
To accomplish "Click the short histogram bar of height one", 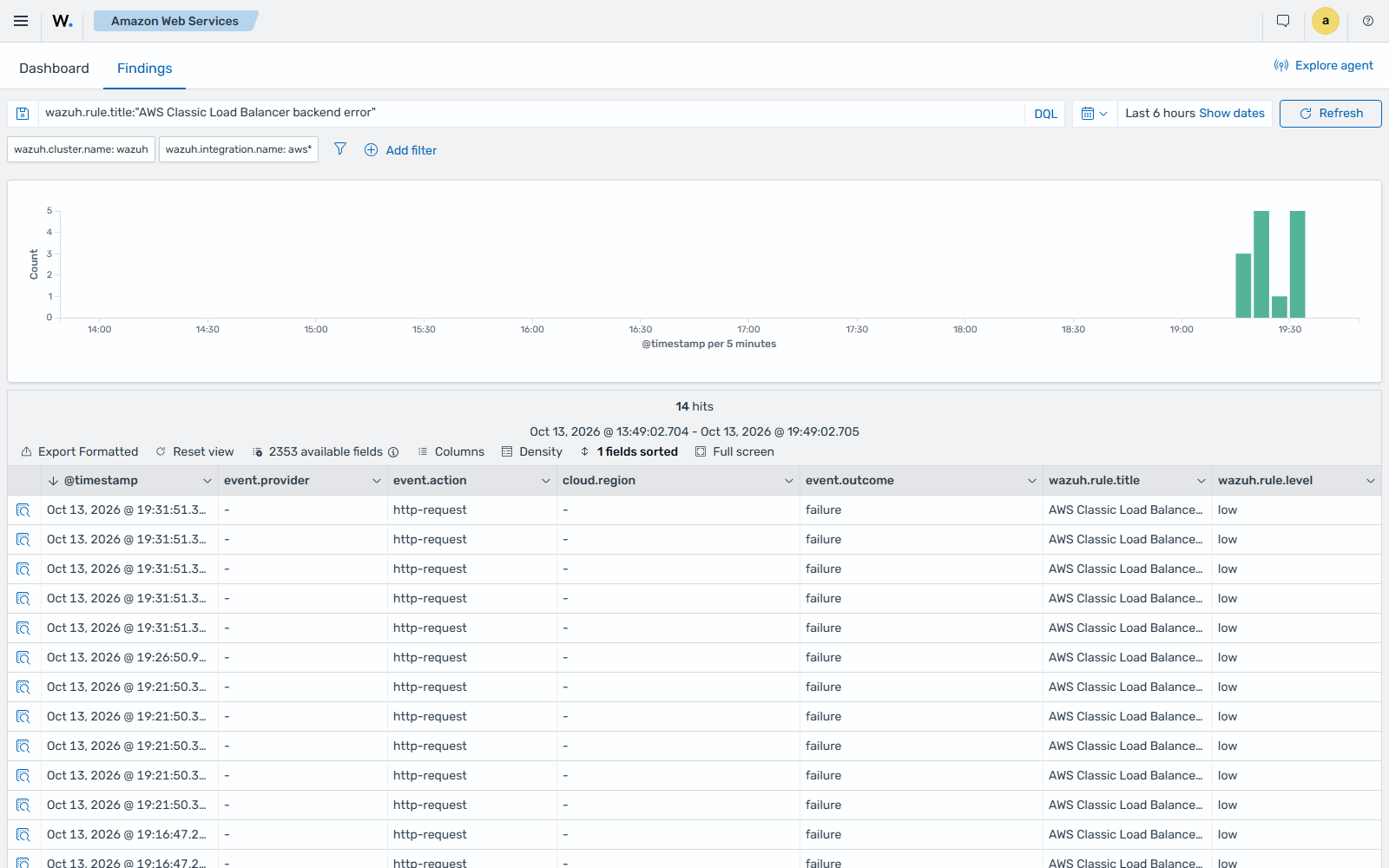I will (x=1280, y=307).
